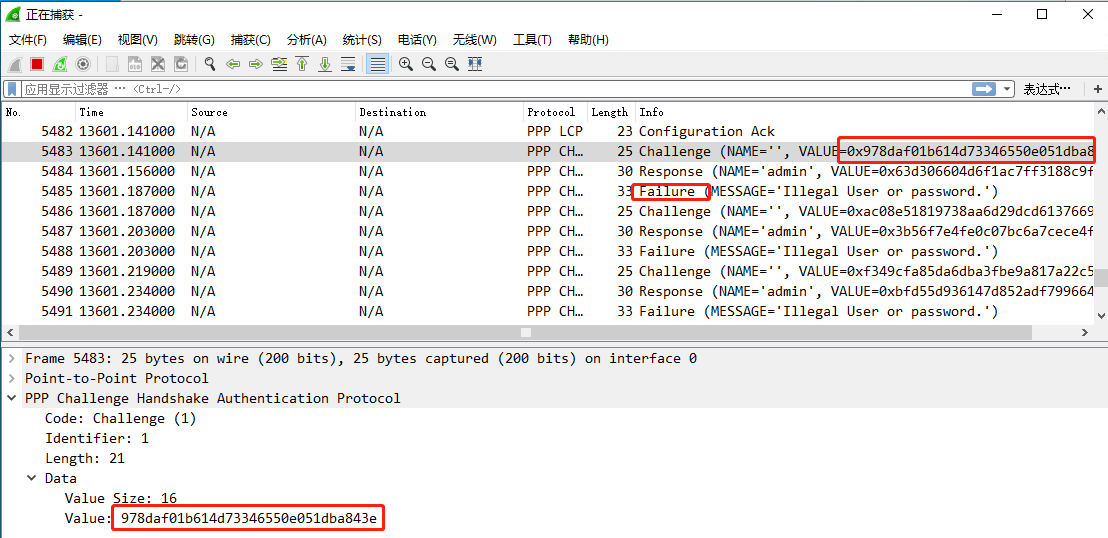Click the reload capture file icon

181,64
